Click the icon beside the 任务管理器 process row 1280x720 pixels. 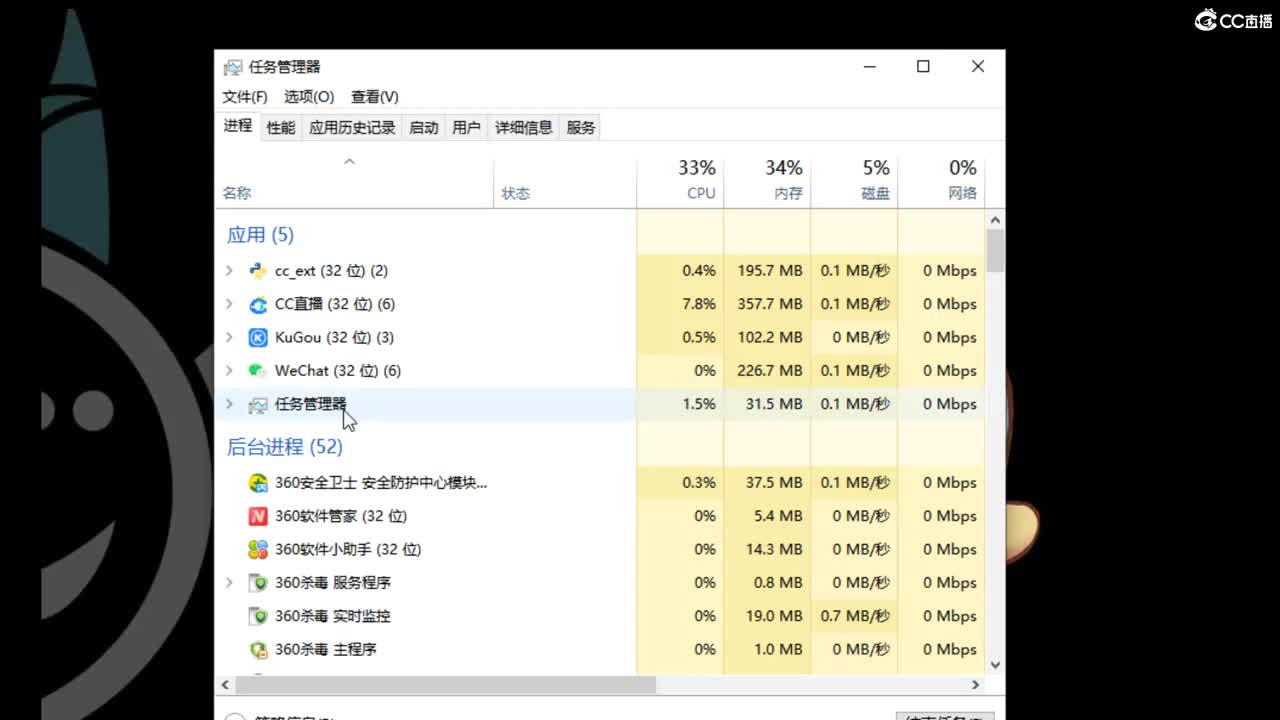pyautogui.click(x=258, y=404)
